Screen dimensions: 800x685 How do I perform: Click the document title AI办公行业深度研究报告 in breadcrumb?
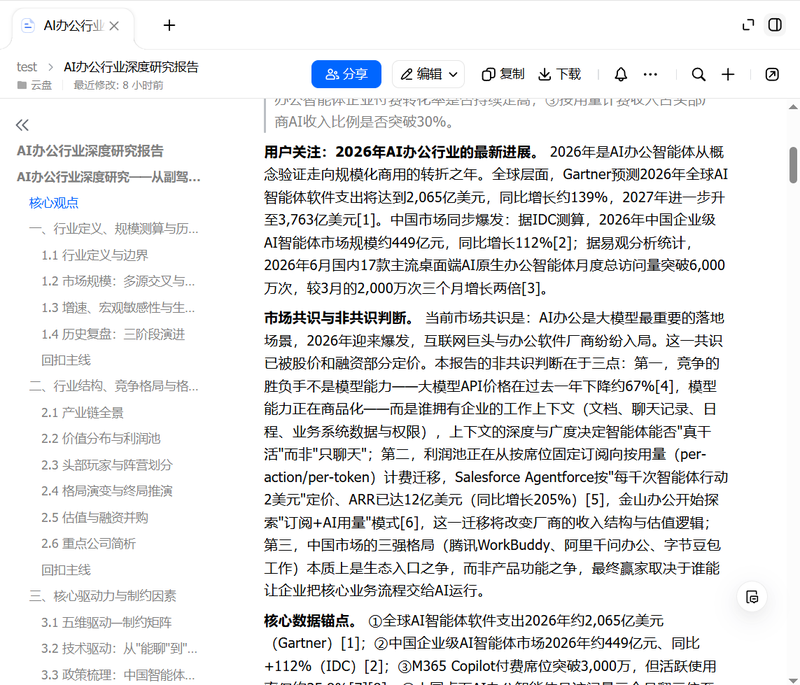click(131, 67)
